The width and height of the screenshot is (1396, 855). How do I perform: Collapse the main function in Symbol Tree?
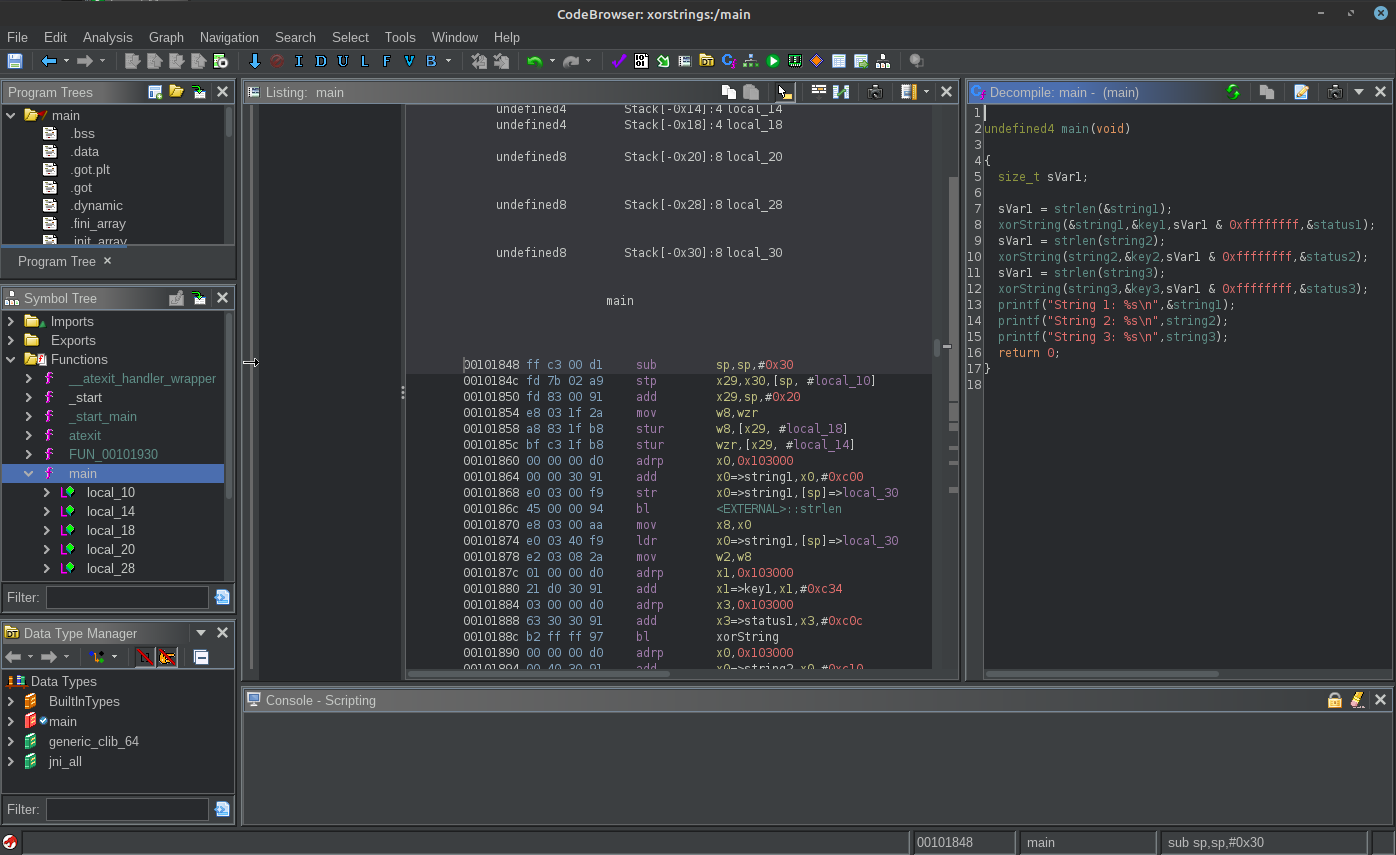point(27,473)
